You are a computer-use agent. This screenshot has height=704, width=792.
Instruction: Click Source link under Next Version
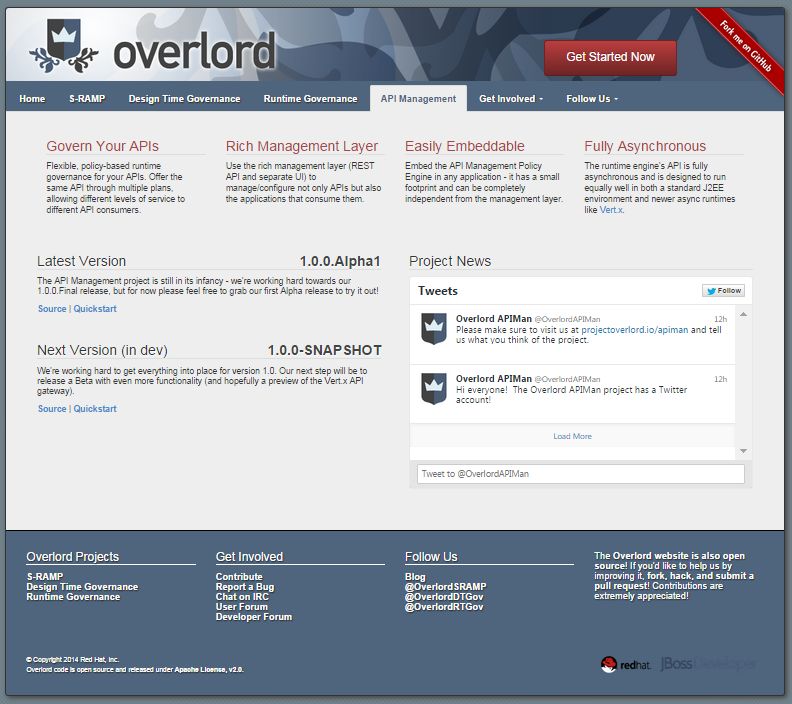[52, 409]
